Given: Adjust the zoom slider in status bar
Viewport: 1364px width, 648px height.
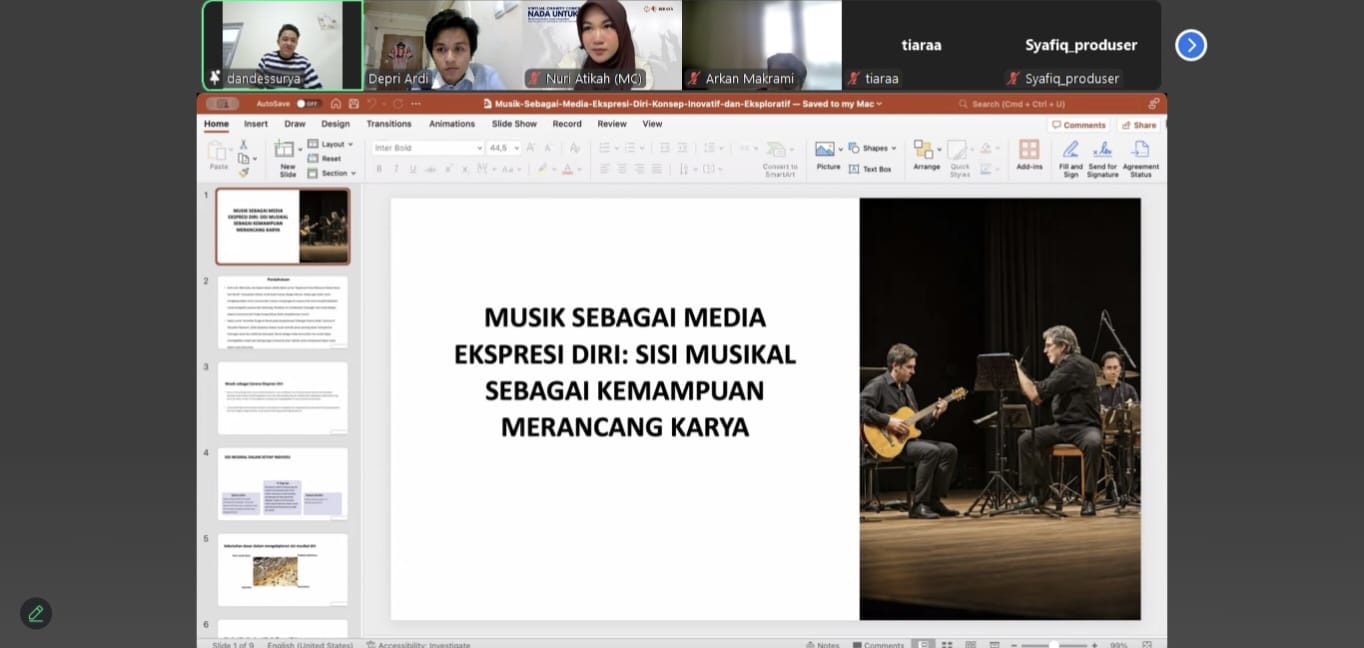Looking at the screenshot, I should pos(1054,645).
